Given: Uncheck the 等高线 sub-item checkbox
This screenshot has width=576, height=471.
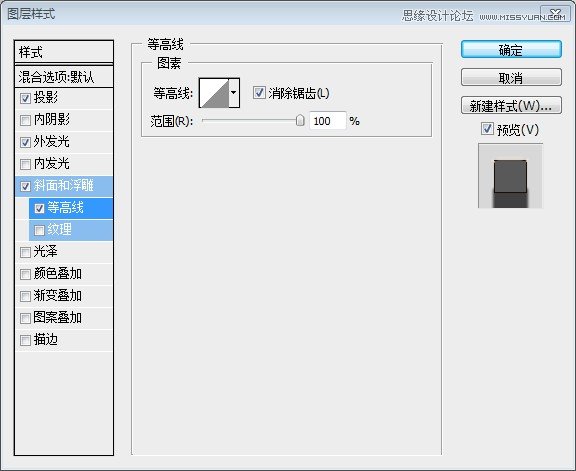Looking at the screenshot, I should pos(39,209).
